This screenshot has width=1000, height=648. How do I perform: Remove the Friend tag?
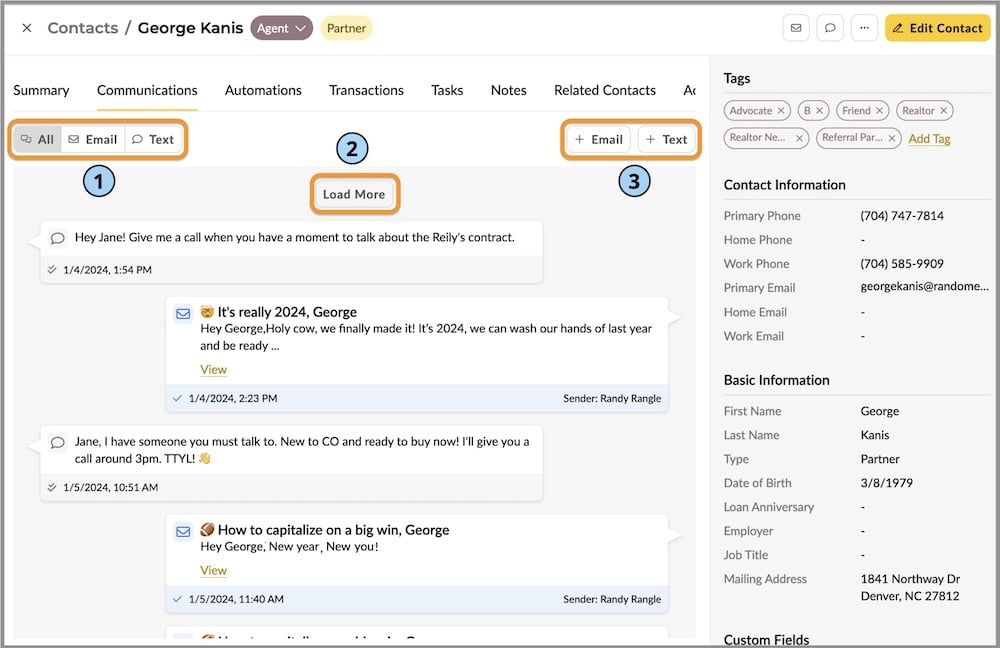(x=879, y=110)
